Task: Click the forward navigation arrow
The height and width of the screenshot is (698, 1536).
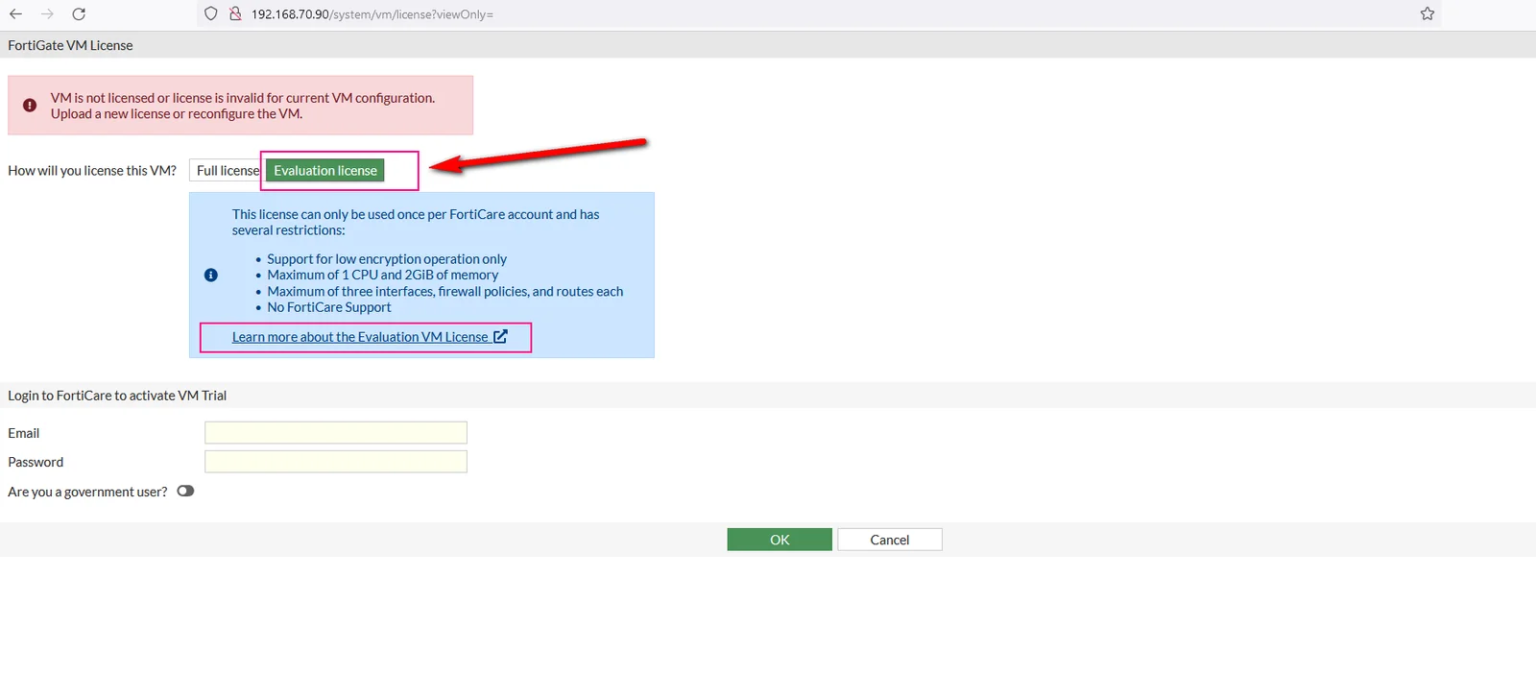Action: (46, 14)
